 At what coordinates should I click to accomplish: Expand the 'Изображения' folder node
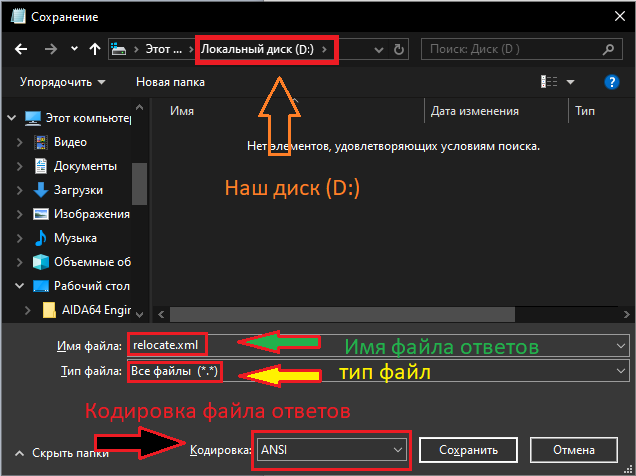(x=19, y=214)
